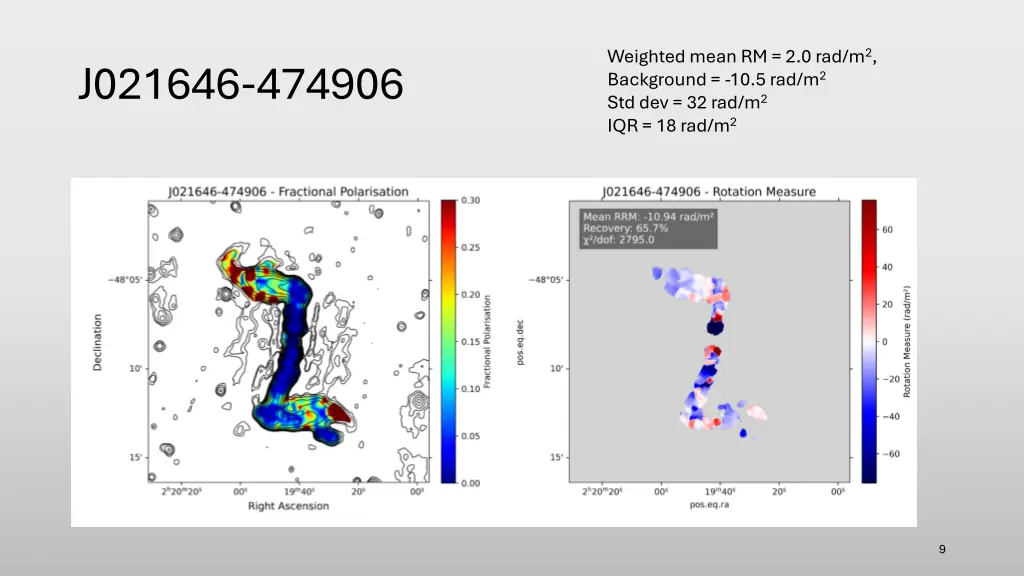This screenshot has height=576, width=1024.
Task: Select the Std dev = 32 rad/m² line
Action: [686, 102]
